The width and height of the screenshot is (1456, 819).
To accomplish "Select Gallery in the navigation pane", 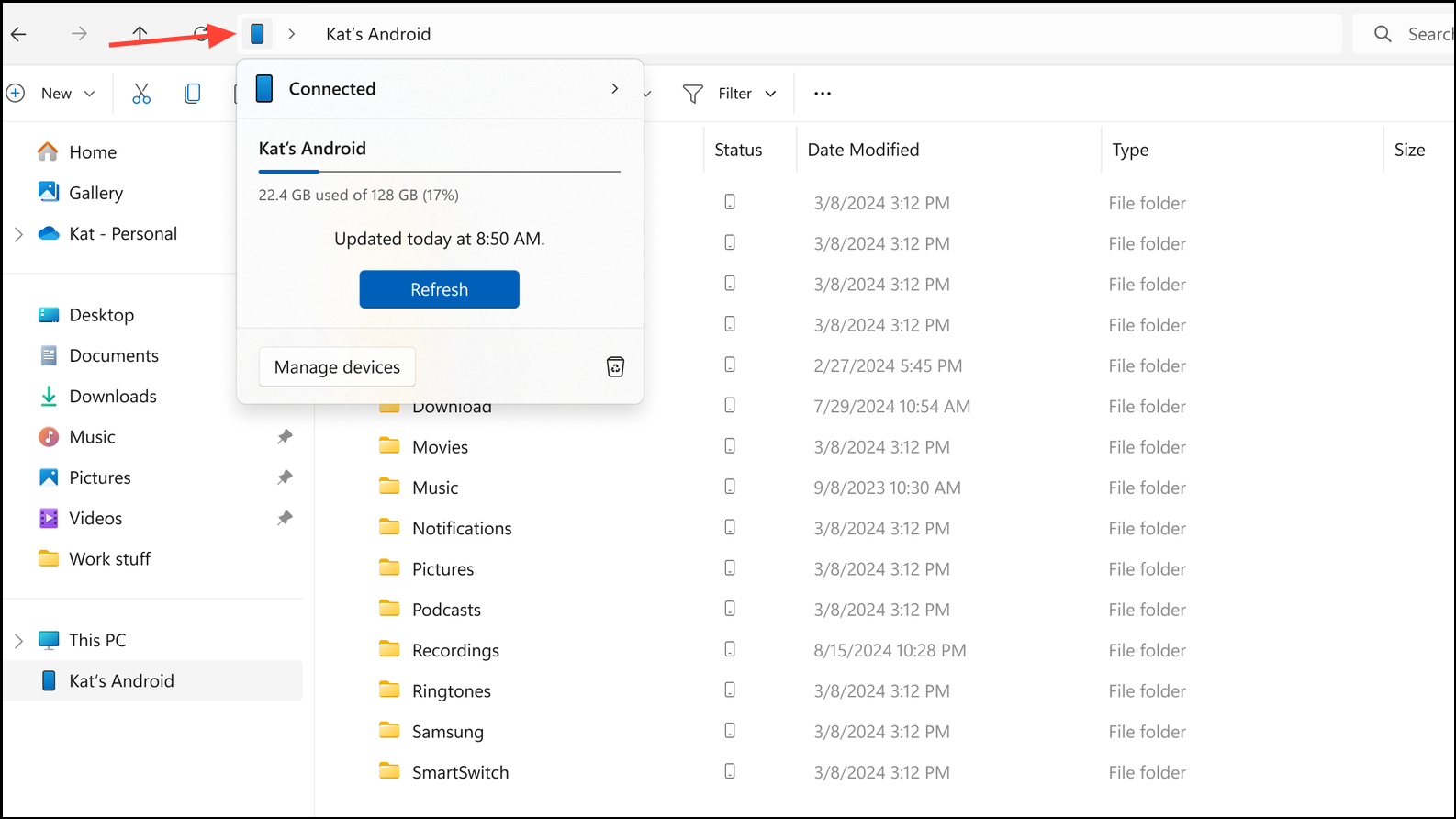I will pos(95,193).
